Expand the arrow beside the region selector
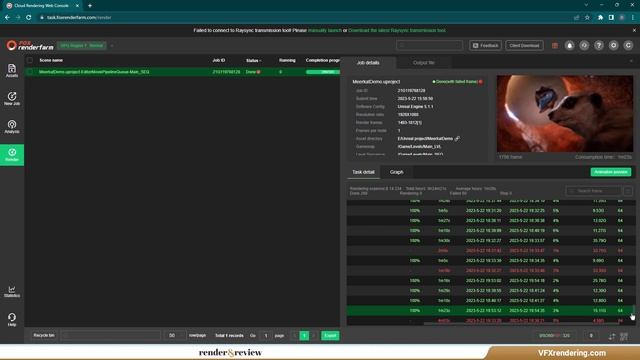The height and width of the screenshot is (360, 640). coord(112,45)
